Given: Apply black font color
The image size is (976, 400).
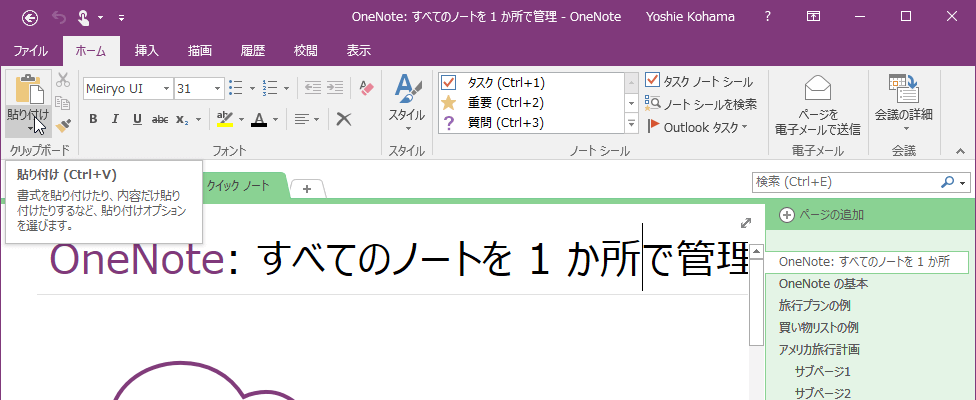Looking at the screenshot, I should pos(259,119).
